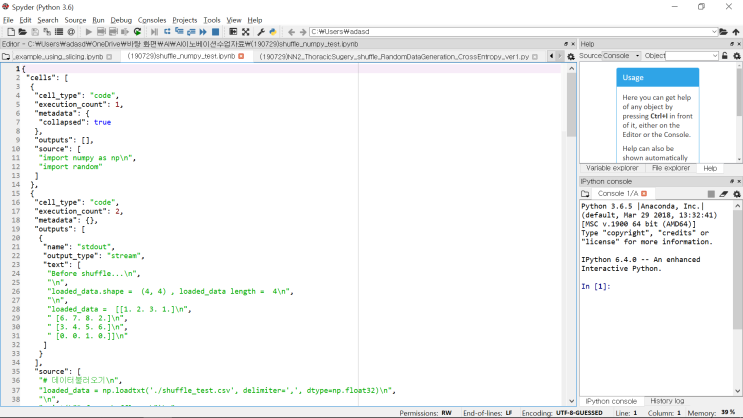The image size is (743, 418).
Task: Close the shuffle_numpy_test.ipynb tab
Action: [x=241, y=56]
